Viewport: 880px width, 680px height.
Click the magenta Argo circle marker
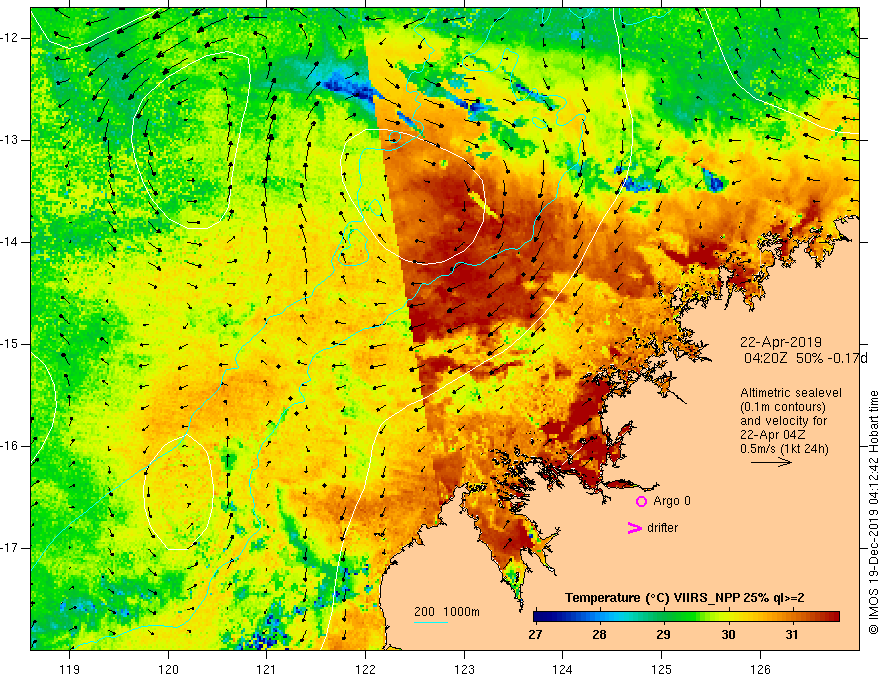tap(641, 501)
